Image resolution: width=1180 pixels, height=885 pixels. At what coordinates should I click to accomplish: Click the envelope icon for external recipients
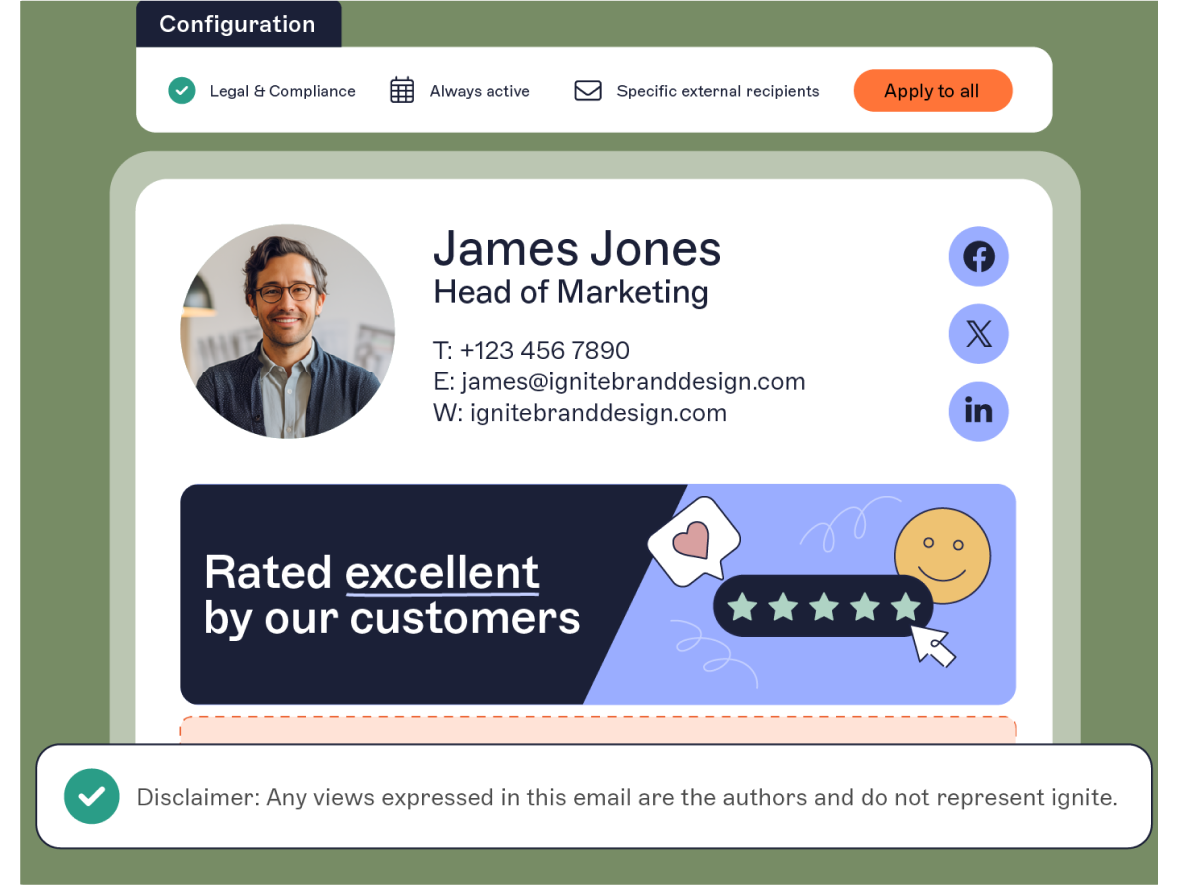pos(588,90)
